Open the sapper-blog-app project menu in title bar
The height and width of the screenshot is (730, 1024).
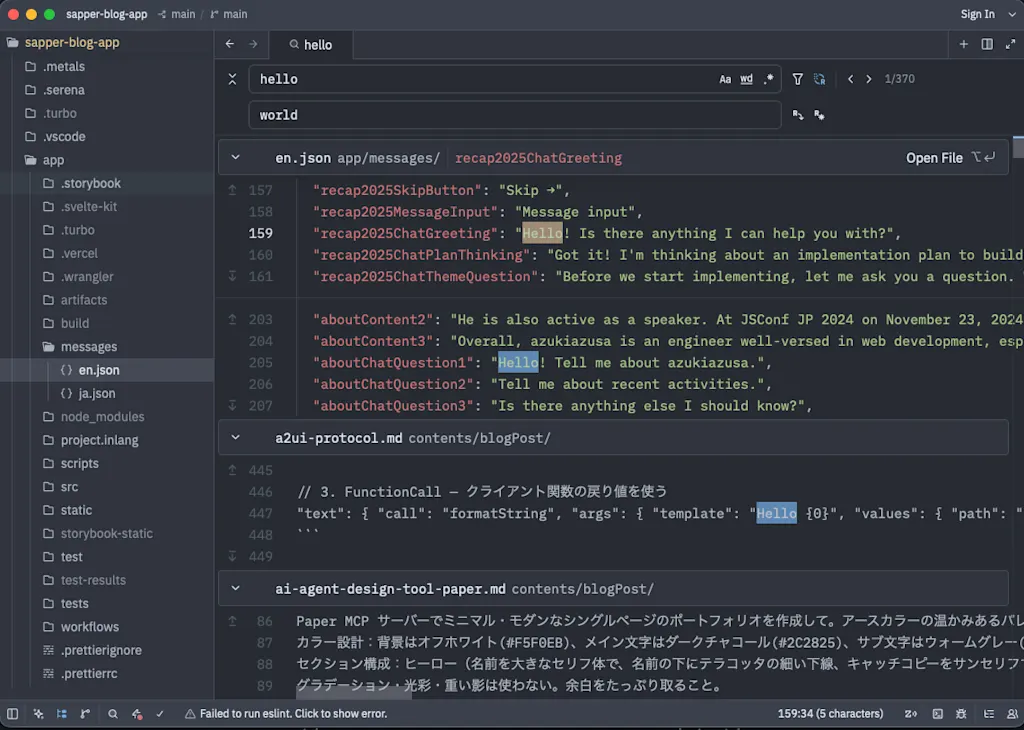106,14
